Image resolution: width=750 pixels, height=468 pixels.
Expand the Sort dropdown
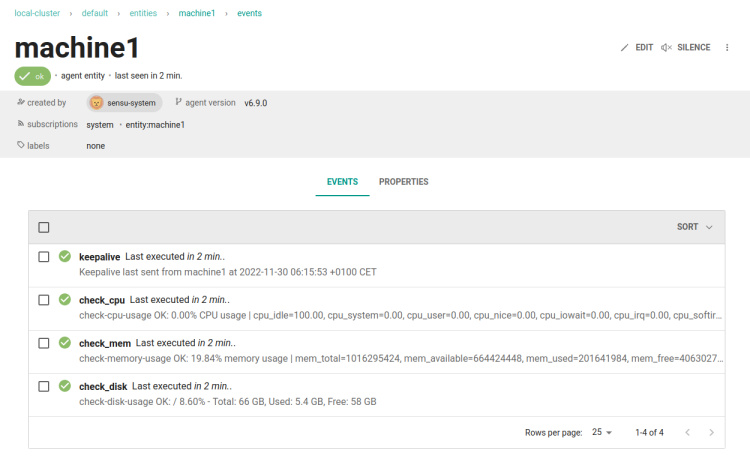695,227
